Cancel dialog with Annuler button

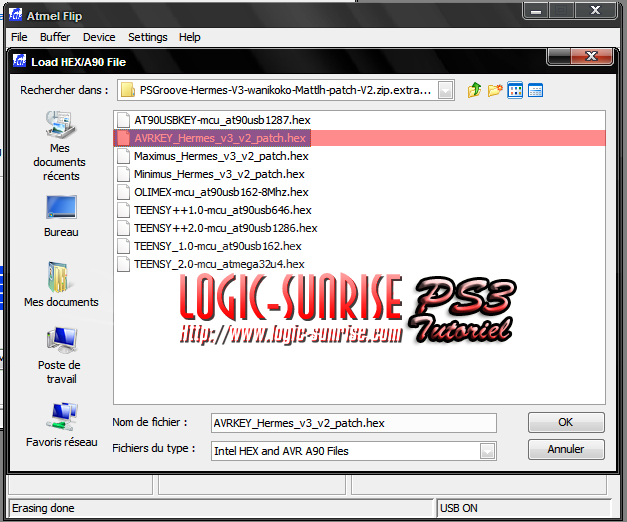[x=566, y=449]
